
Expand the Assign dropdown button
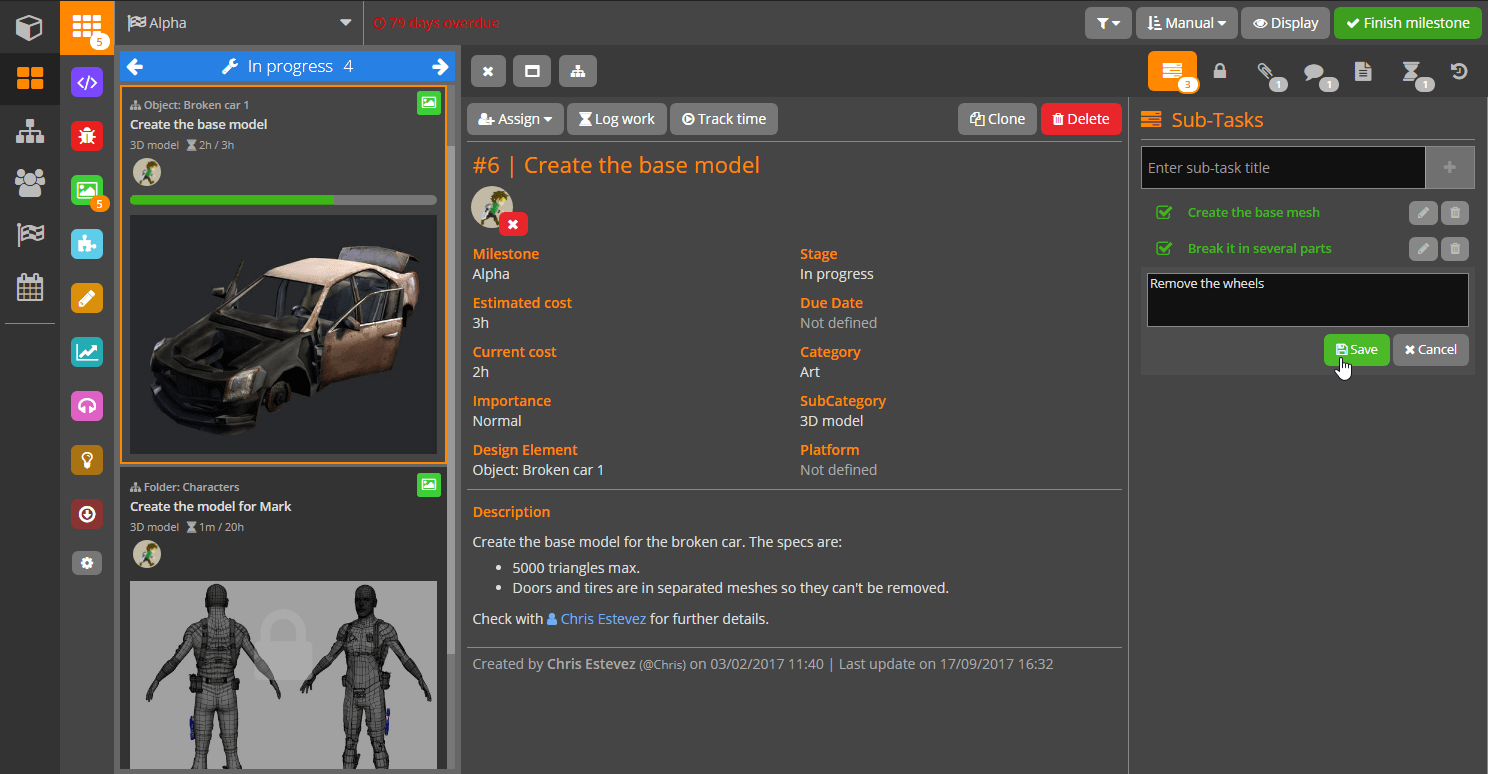[x=515, y=119]
